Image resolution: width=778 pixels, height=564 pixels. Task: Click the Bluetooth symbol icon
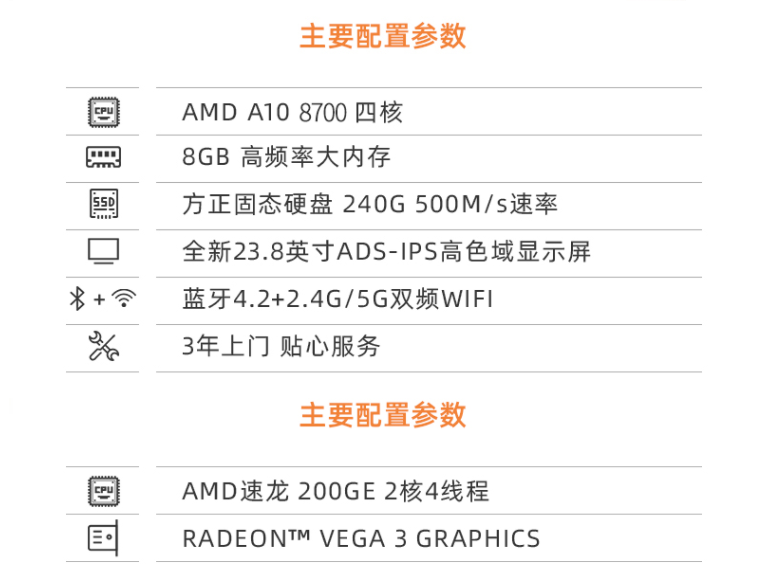[x=77, y=299]
